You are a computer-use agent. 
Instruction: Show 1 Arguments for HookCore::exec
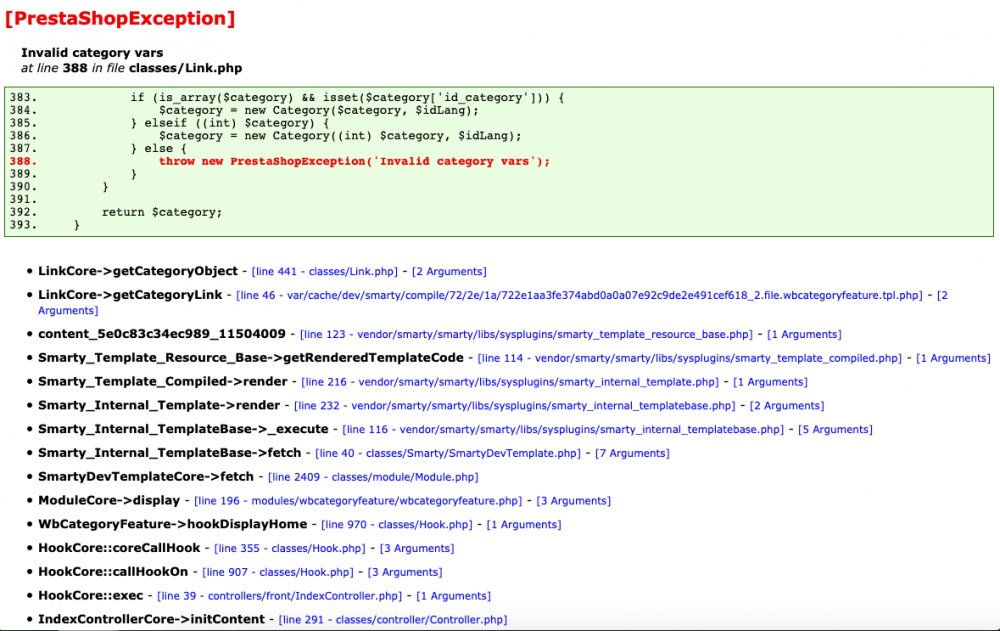453,596
